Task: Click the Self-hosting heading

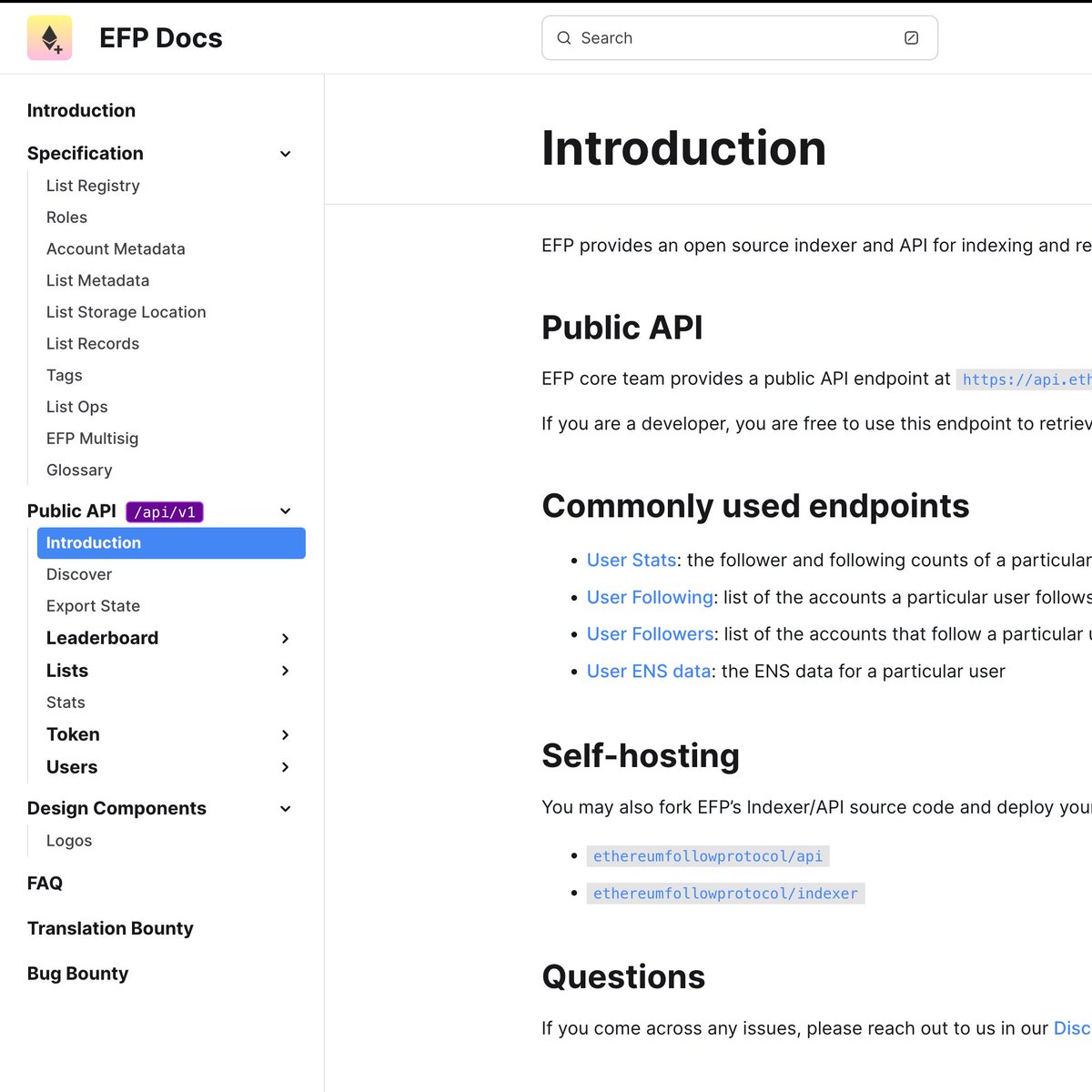Action: 641,755
